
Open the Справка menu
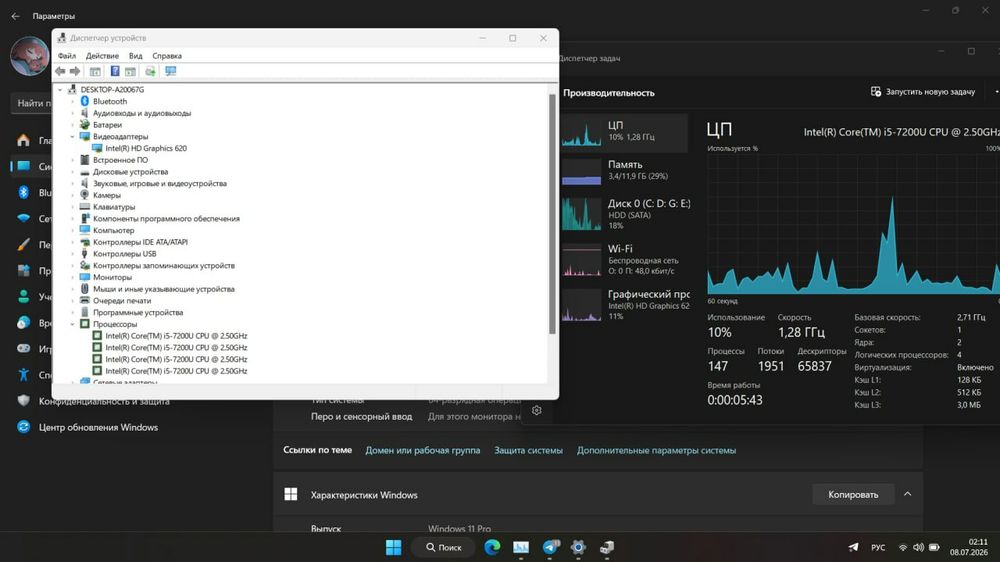coord(167,56)
